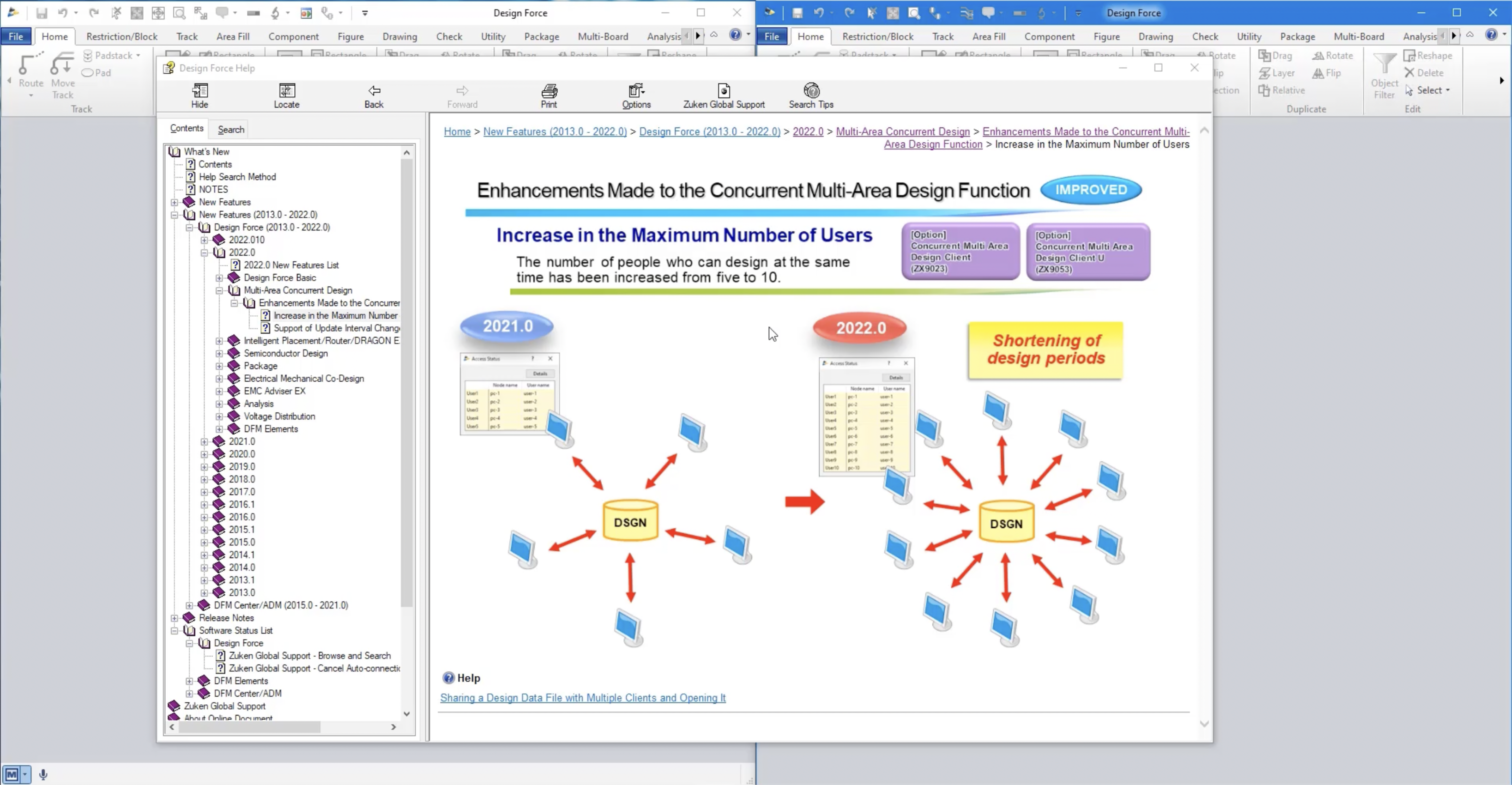Click the contents tree horizontal scrollbar
Viewport: 1512px width, 785px height.
click(x=281, y=727)
